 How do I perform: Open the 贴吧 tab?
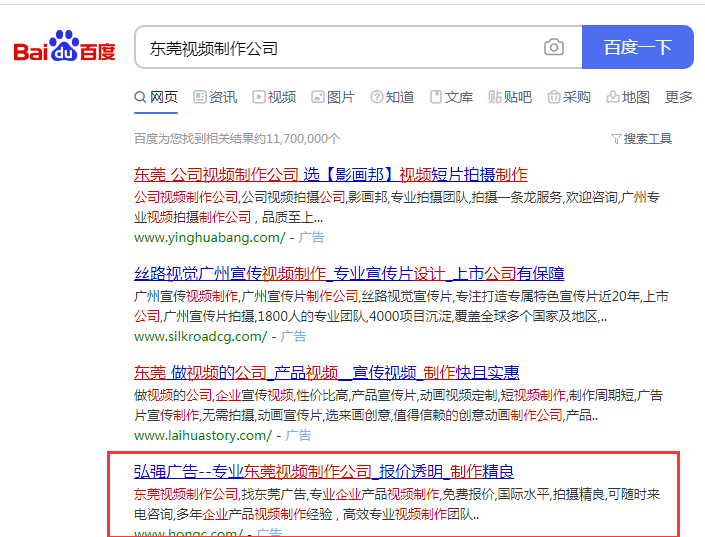(510, 97)
